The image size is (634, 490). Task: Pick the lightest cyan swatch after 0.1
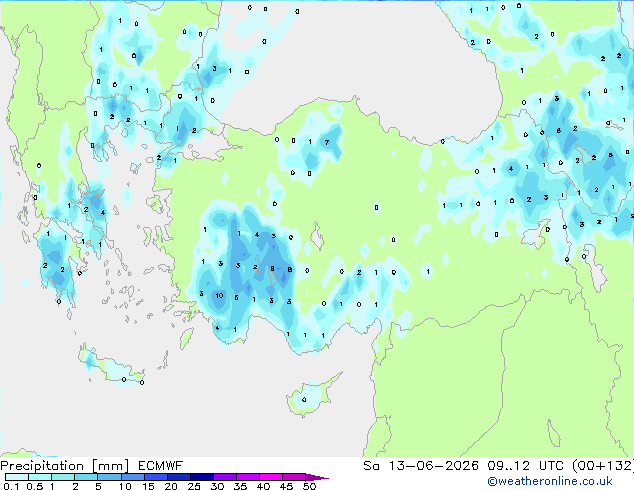click(x=17, y=477)
